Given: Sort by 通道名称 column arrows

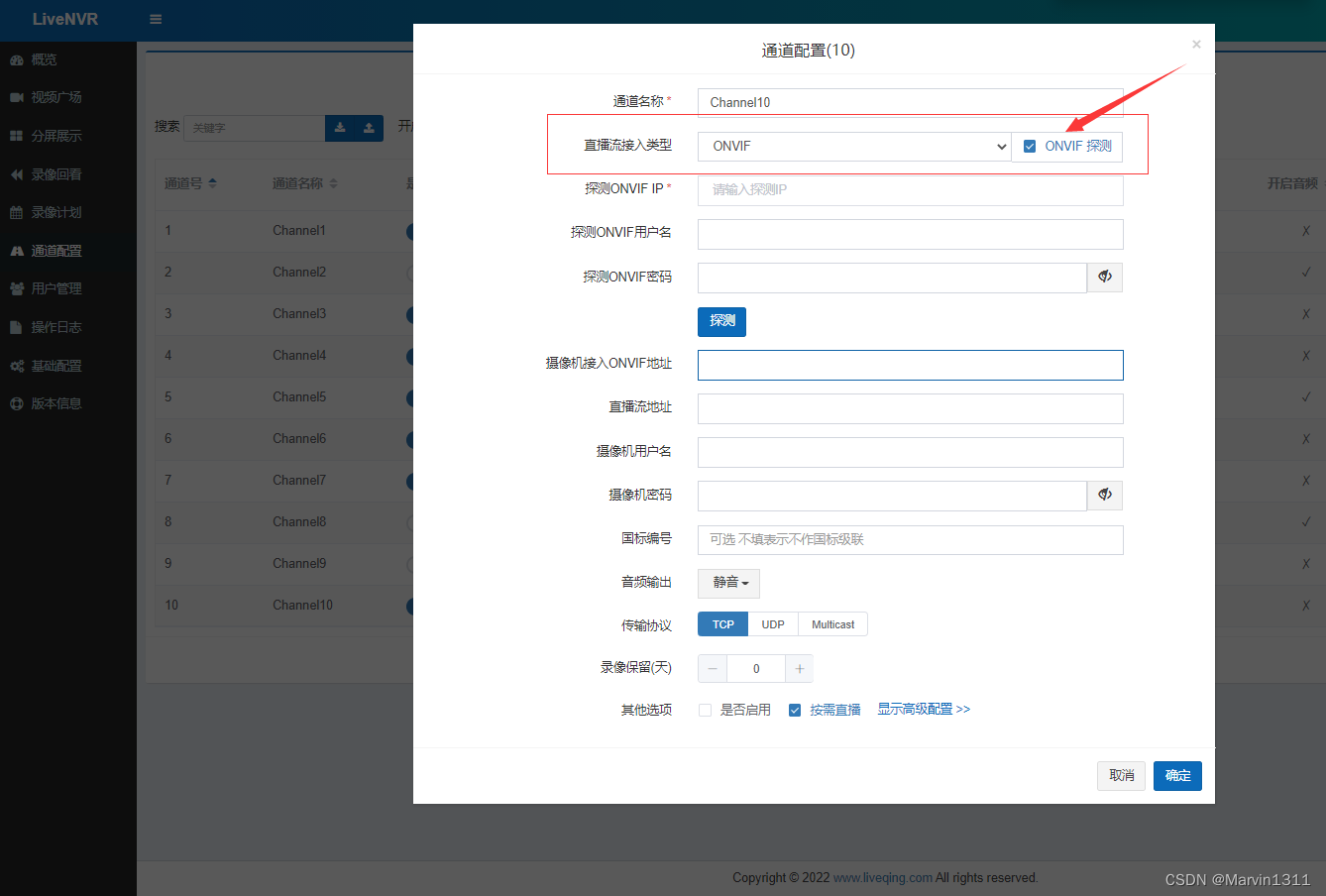Looking at the screenshot, I should (333, 183).
